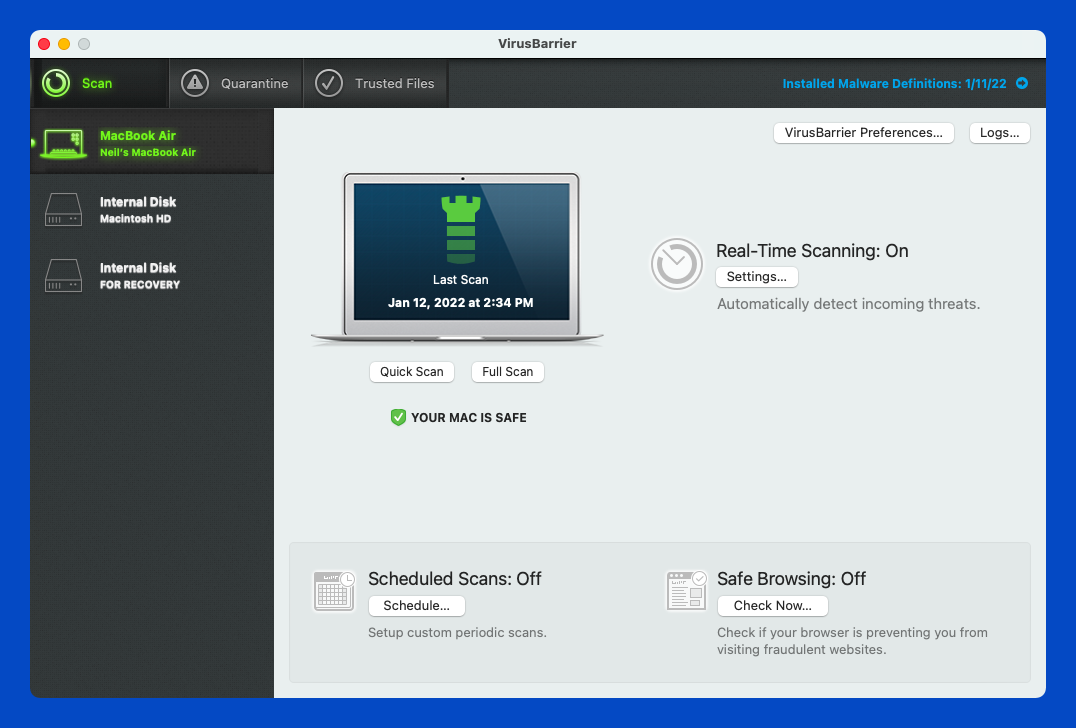Screen dimensions: 1076x728
Task: Click the FOR RECOVERY disk icon
Action: tap(64, 275)
